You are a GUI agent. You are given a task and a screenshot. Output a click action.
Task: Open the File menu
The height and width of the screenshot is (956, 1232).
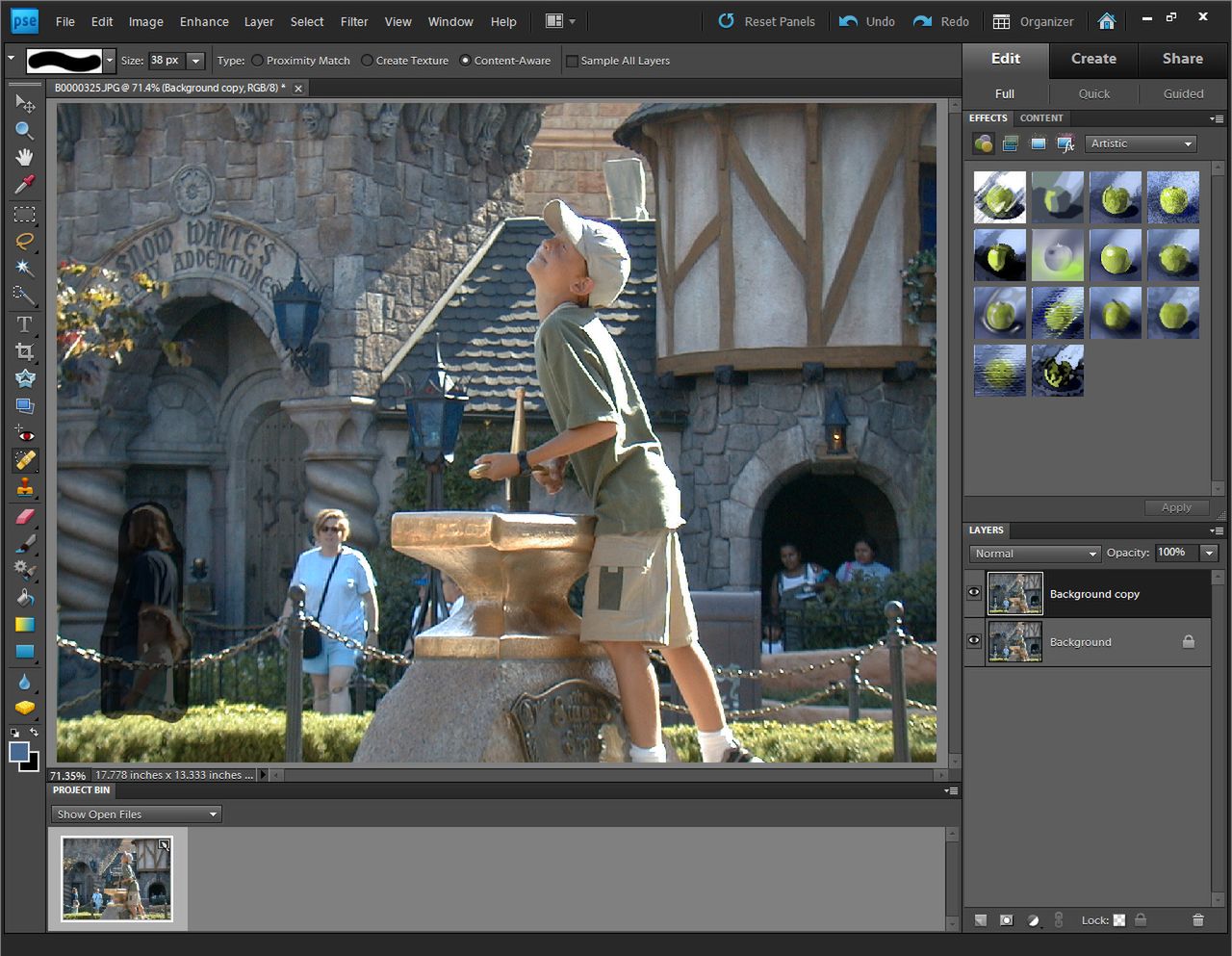click(x=65, y=21)
